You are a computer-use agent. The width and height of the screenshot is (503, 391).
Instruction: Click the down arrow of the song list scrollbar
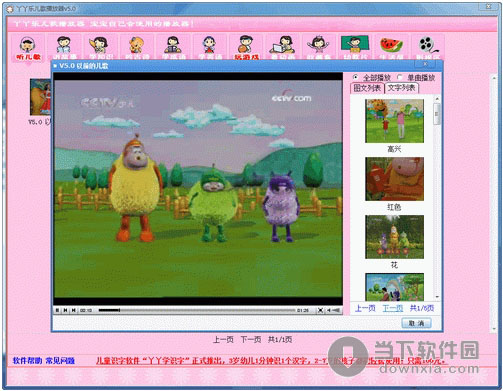[x=437, y=297]
